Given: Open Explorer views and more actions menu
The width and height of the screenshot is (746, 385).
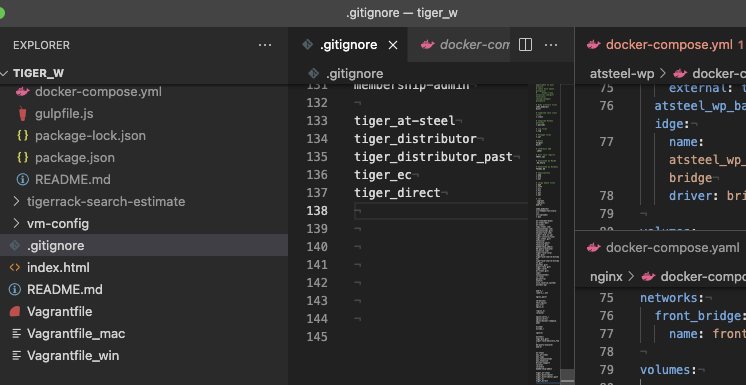Looking at the screenshot, I should [x=265, y=45].
